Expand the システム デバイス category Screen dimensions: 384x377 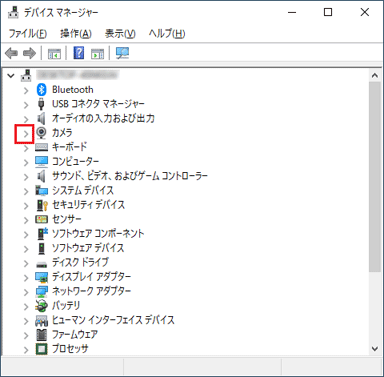click(26, 191)
